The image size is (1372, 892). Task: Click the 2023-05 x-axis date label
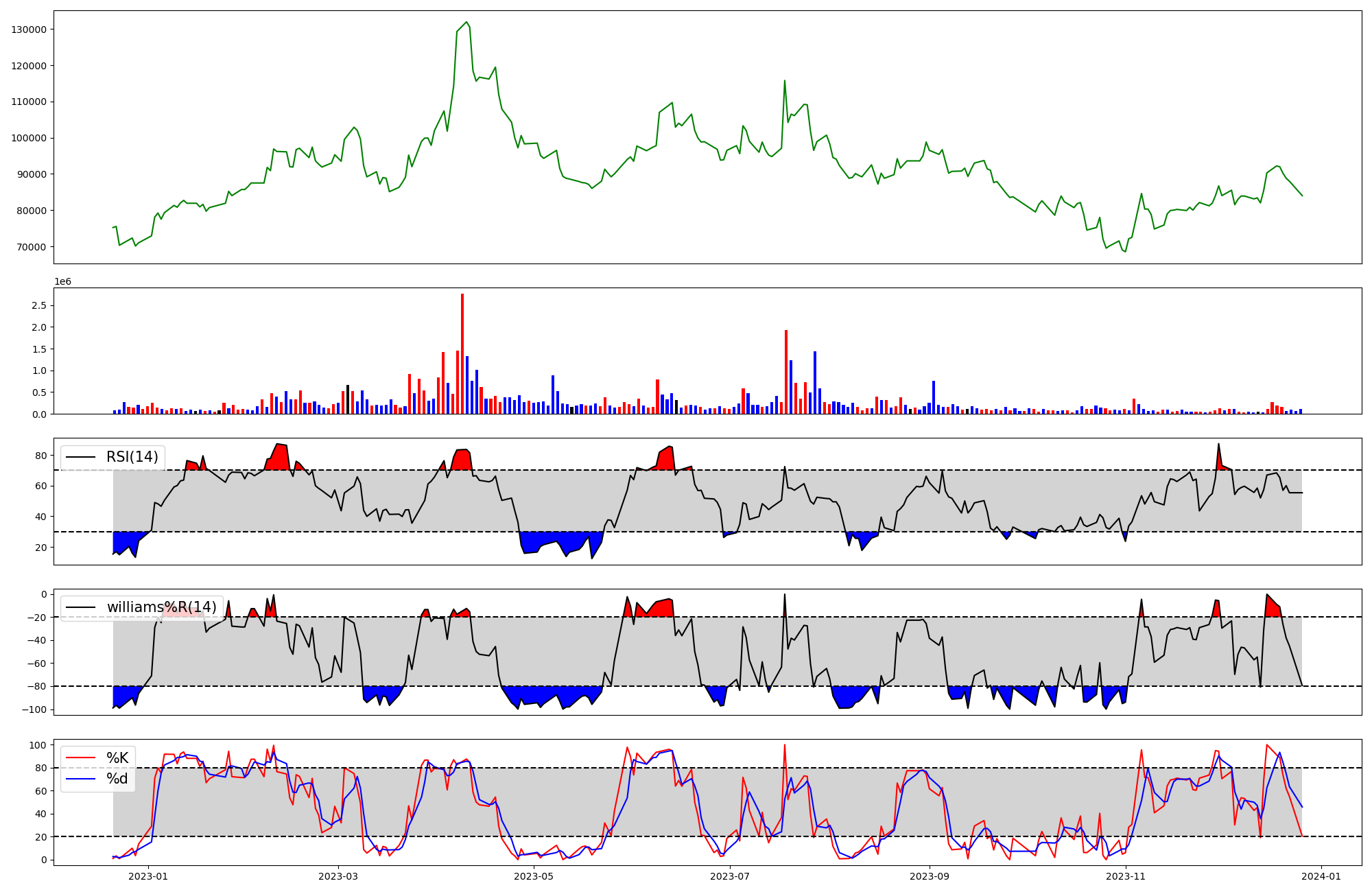point(533,876)
